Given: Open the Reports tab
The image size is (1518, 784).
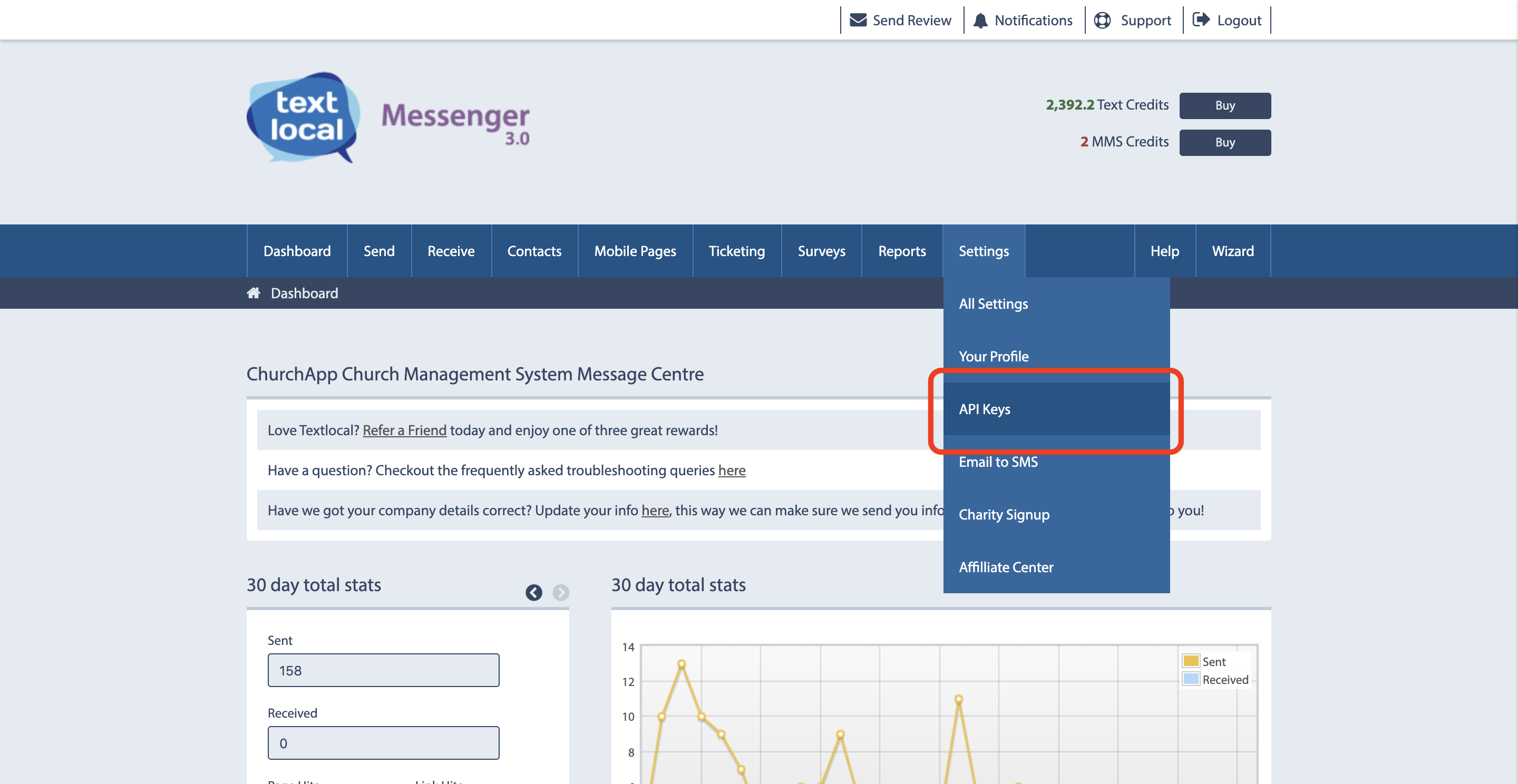Looking at the screenshot, I should [x=902, y=251].
